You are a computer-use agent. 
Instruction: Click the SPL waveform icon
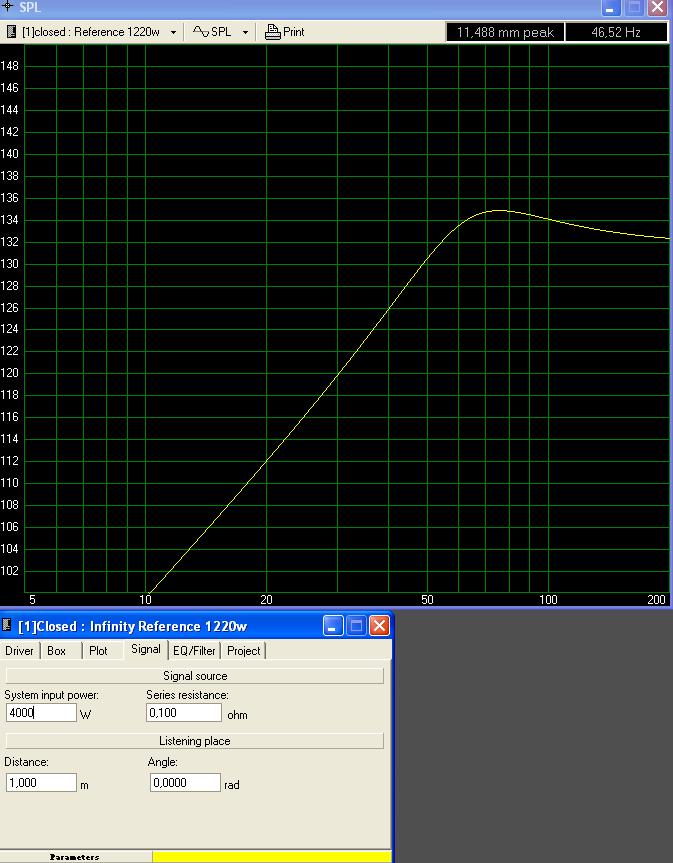201,32
